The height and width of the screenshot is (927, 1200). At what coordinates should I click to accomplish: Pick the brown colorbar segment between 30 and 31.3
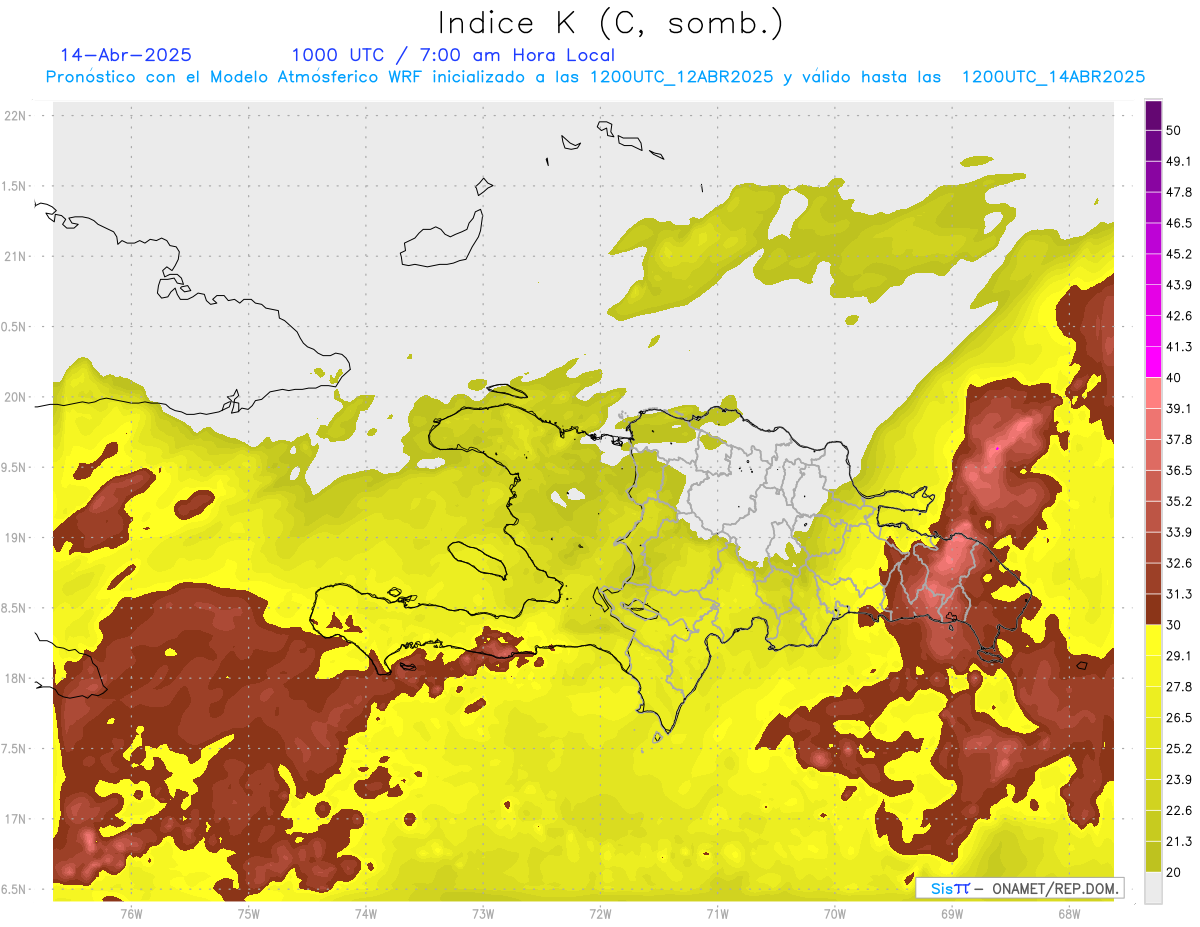pyautogui.click(x=1153, y=610)
